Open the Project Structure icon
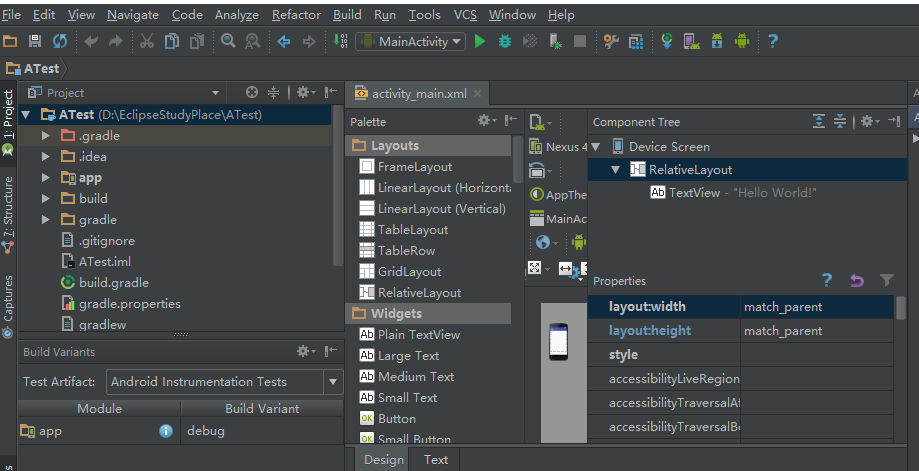 636,41
